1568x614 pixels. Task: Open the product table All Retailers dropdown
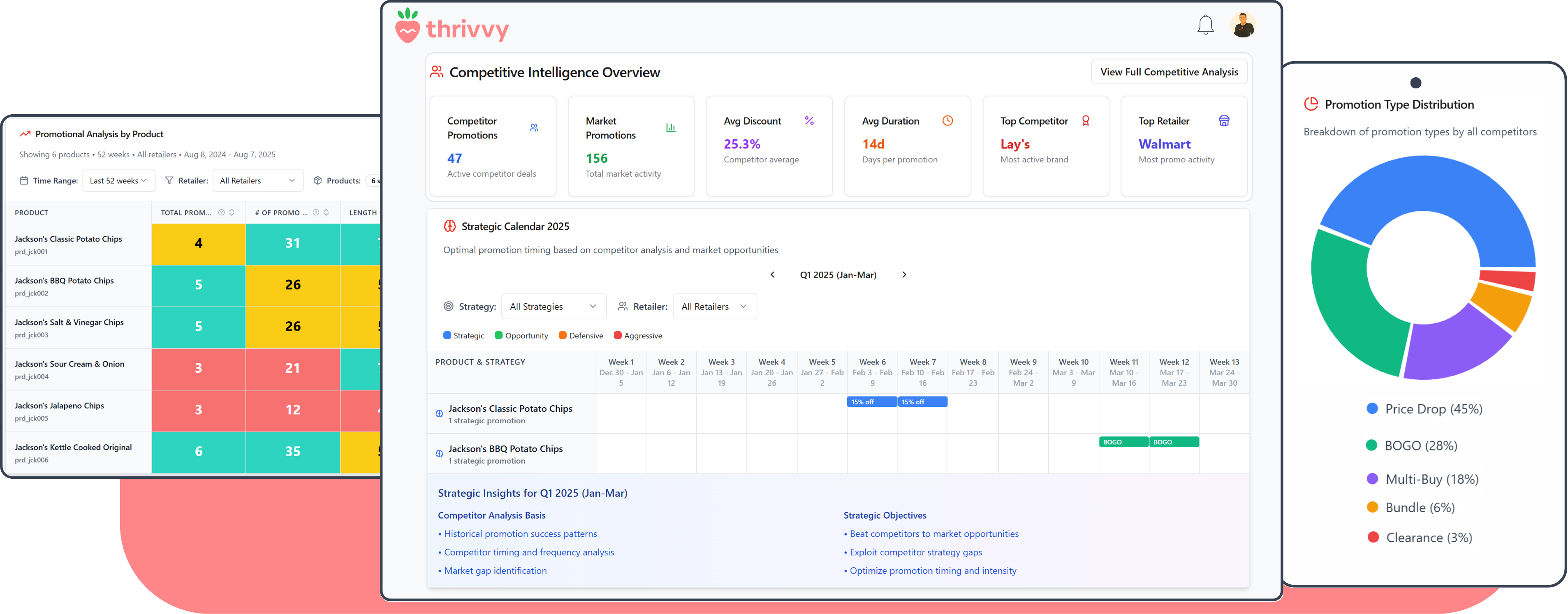click(257, 181)
